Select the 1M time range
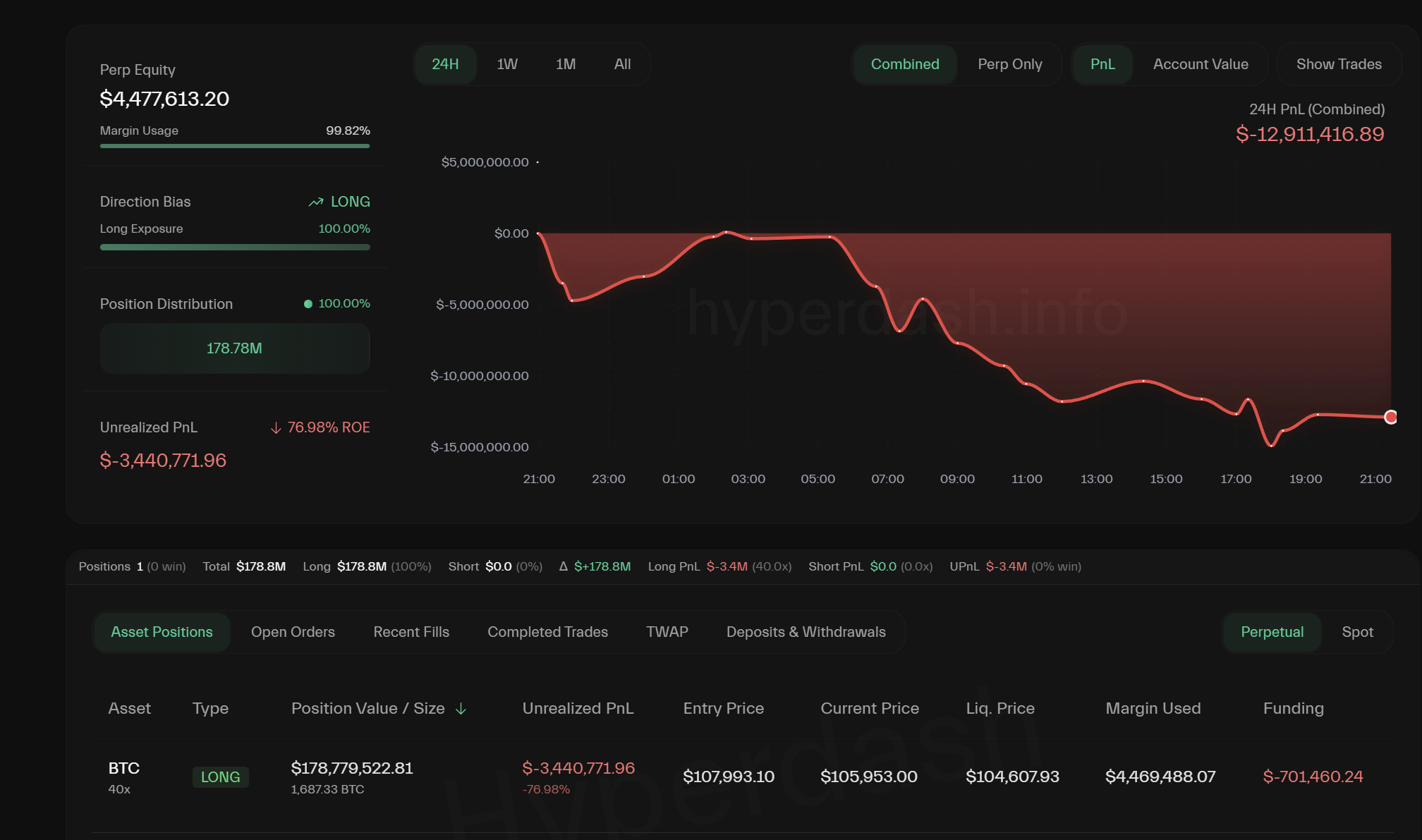The image size is (1422, 840). point(565,64)
